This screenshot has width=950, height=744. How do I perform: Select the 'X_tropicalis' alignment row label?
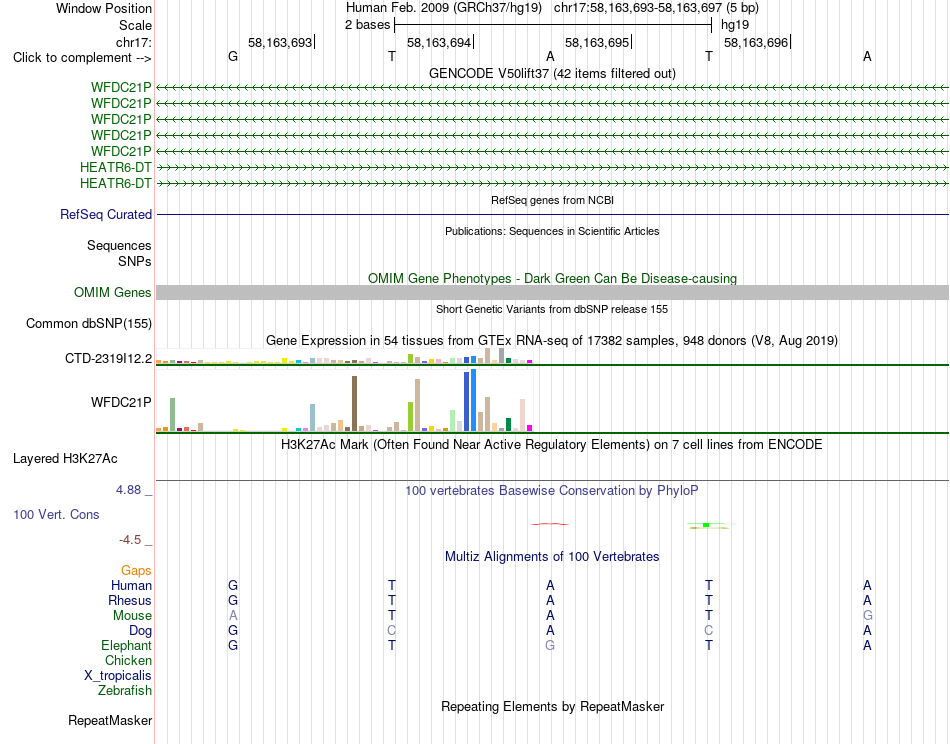[x=118, y=676]
